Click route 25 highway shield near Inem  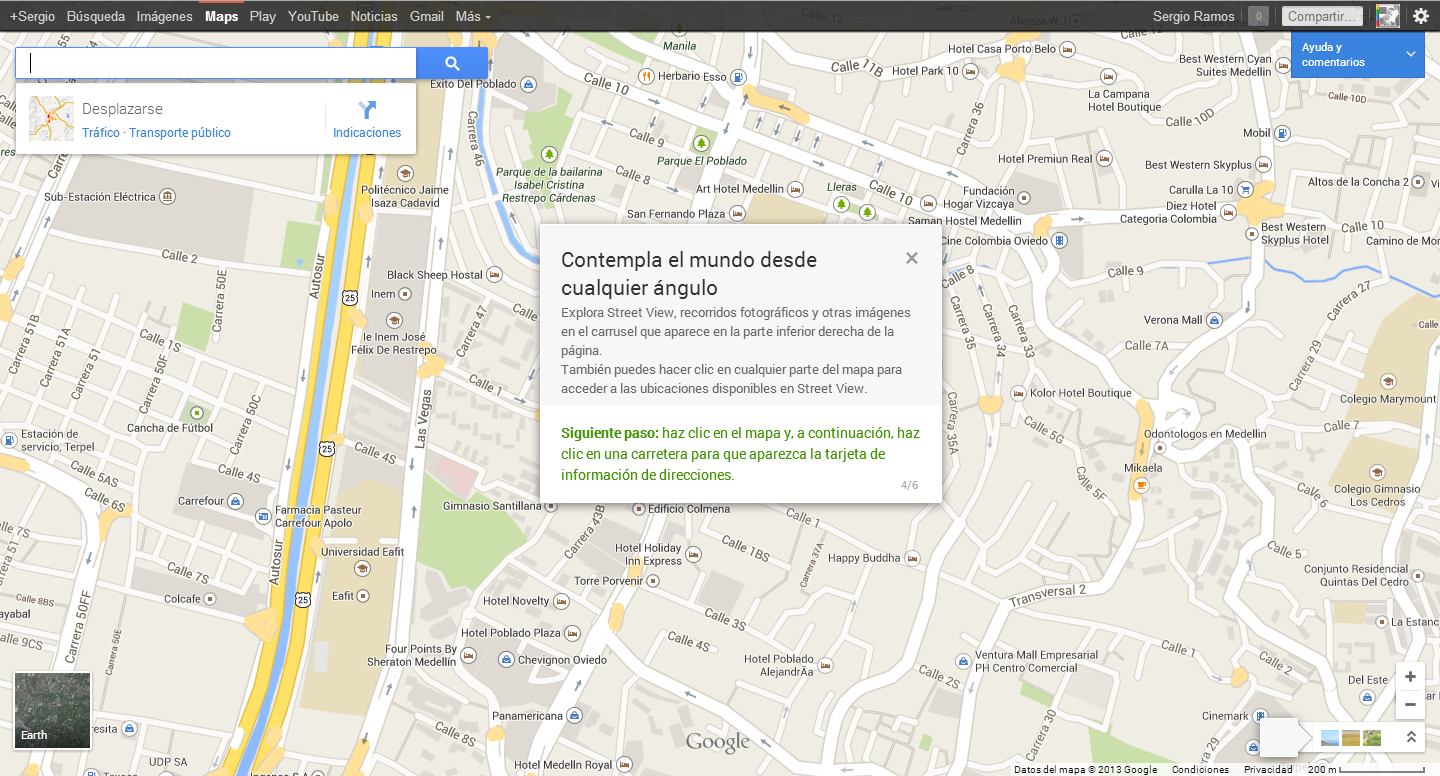(349, 296)
